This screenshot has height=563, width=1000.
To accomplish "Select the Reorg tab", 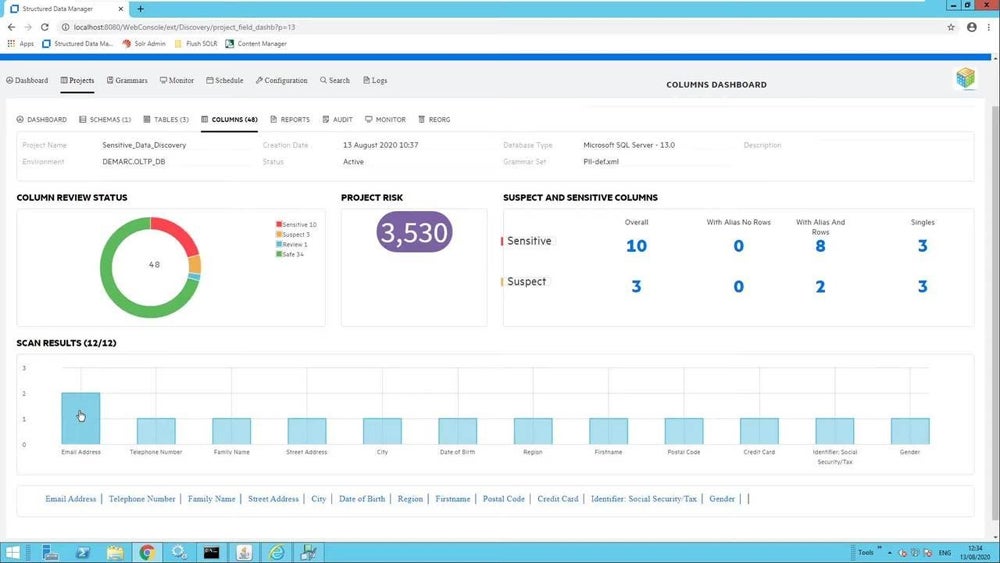I will 434,119.
